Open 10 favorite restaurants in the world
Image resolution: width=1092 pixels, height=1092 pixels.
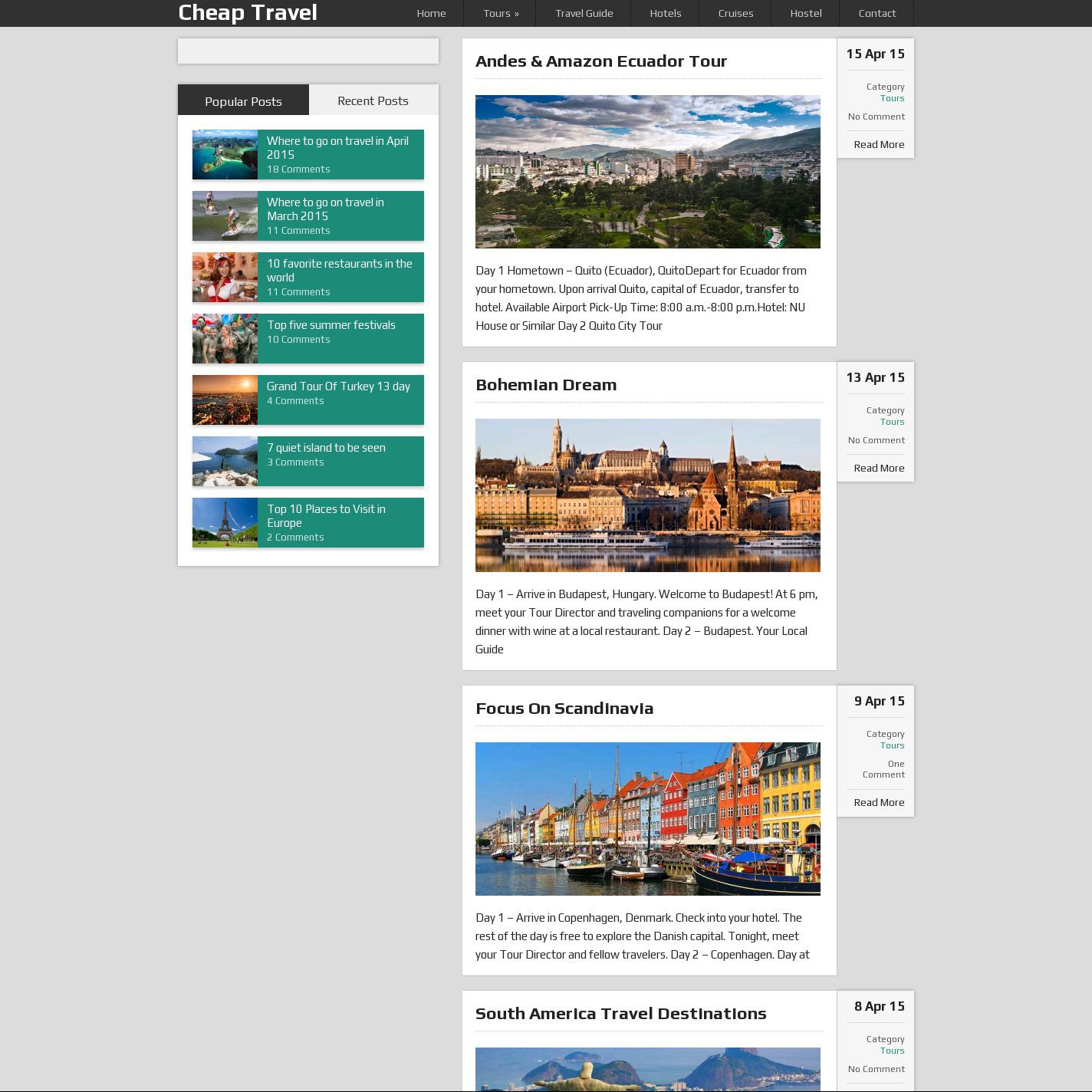[339, 270]
